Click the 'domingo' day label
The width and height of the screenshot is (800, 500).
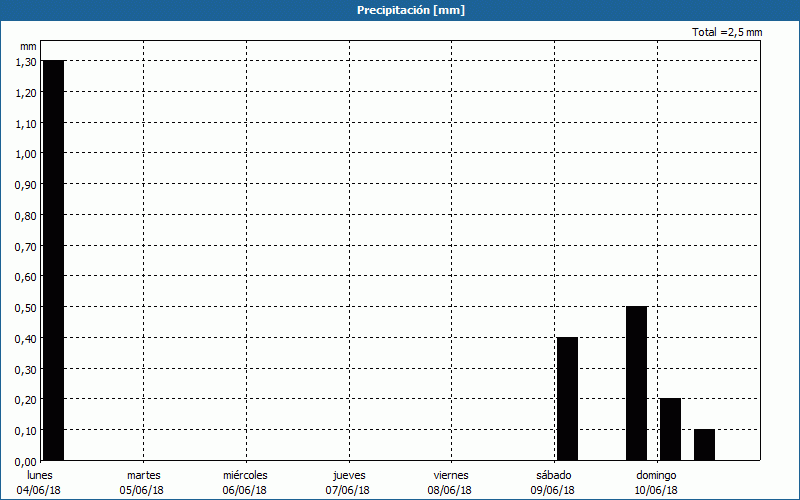(656, 476)
